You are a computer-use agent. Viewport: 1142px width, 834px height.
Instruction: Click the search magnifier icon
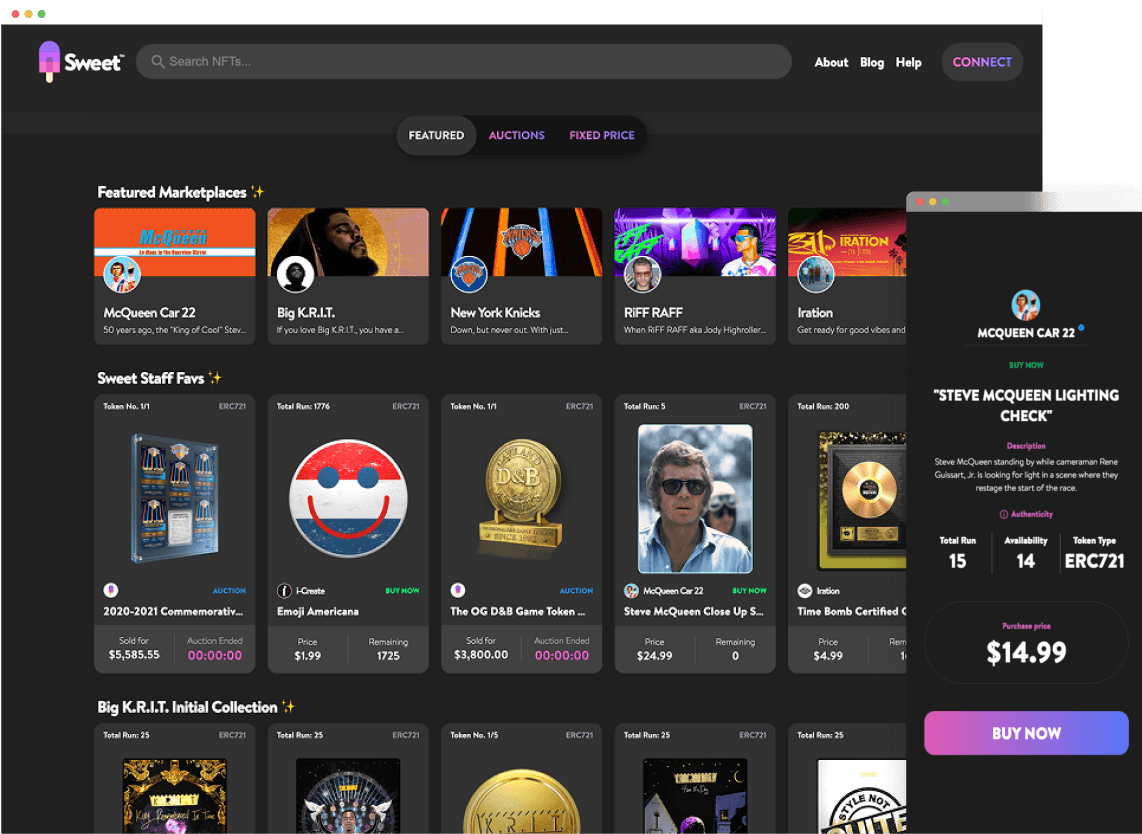[x=157, y=62]
